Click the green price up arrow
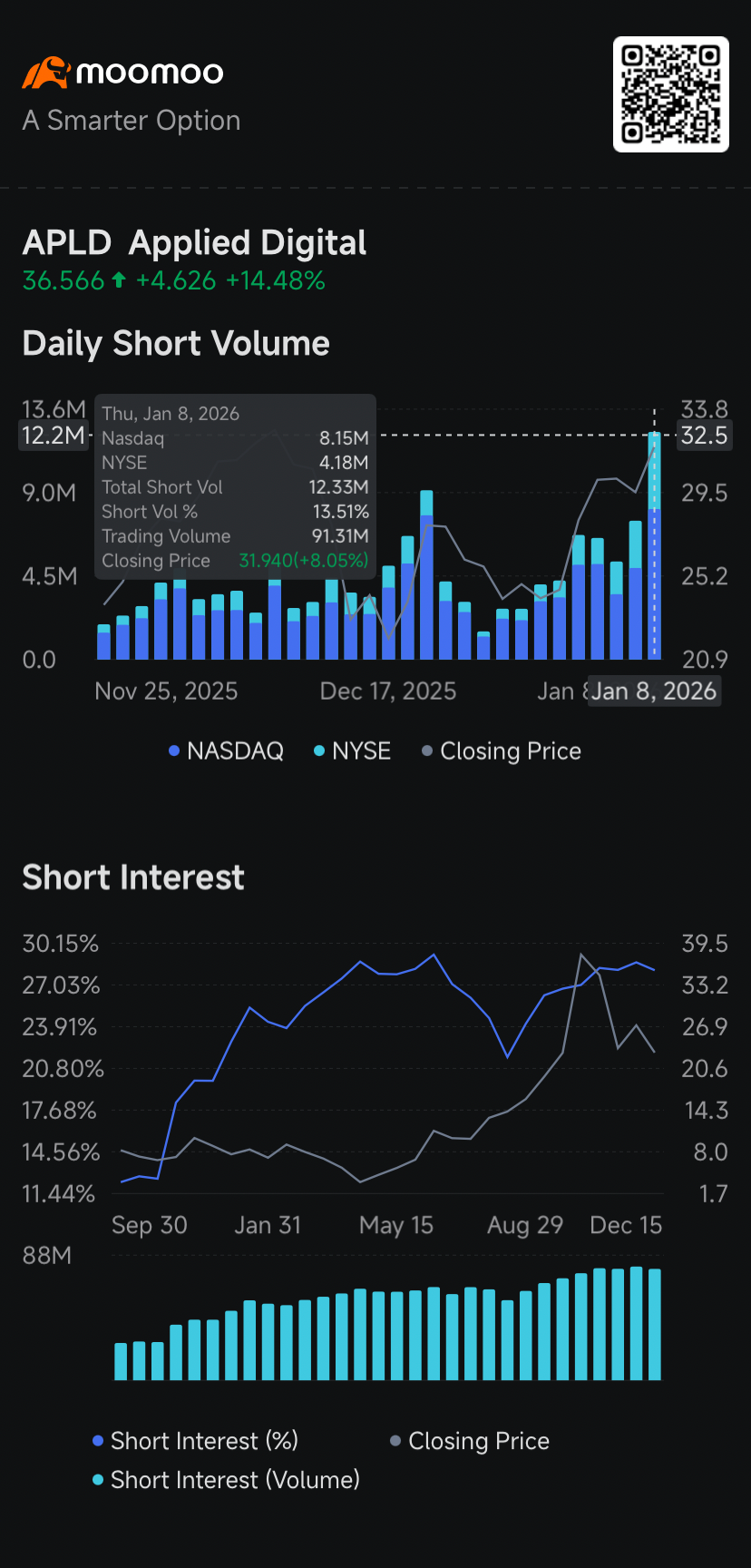 (119, 281)
